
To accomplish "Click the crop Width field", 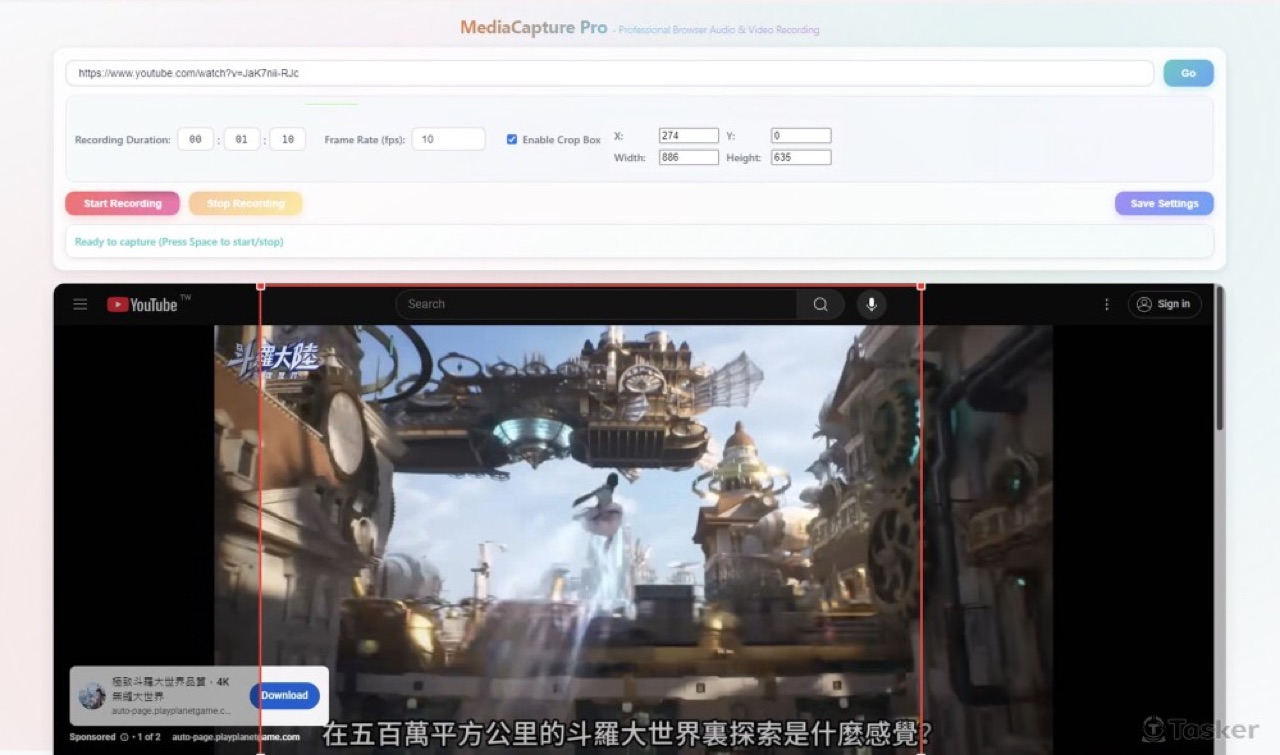I will click(x=689, y=157).
